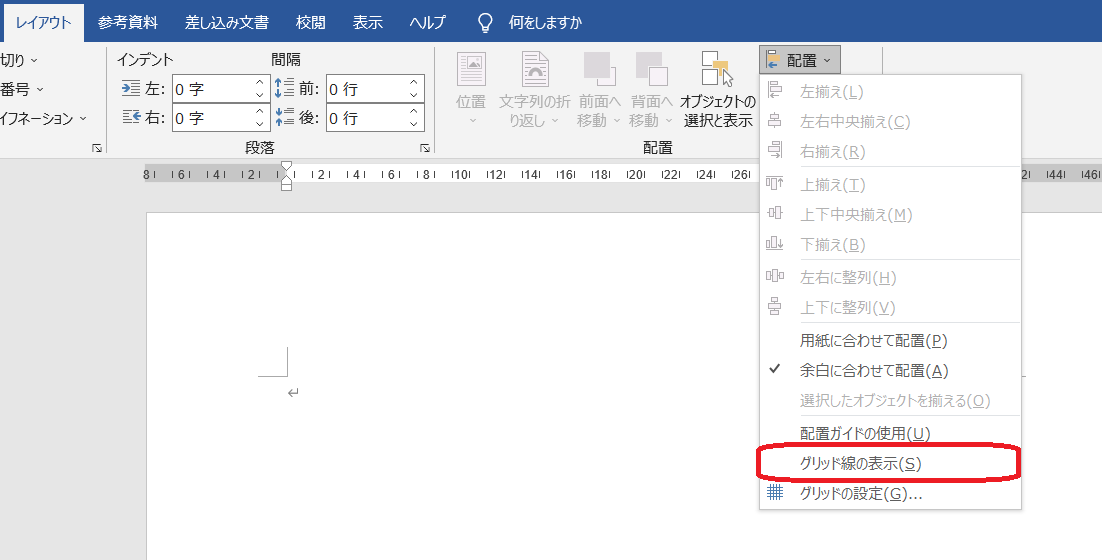This screenshot has width=1102, height=560.
Task: Increase spacing before with up arrow
Action: (x=413, y=83)
